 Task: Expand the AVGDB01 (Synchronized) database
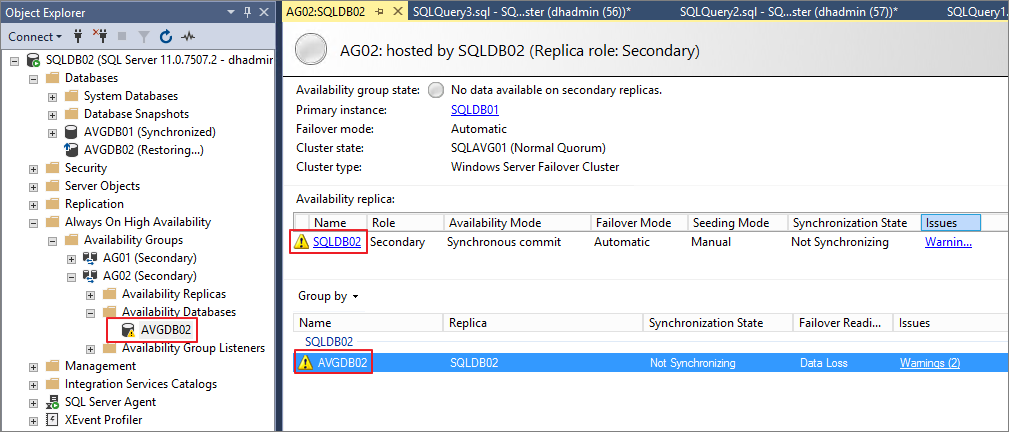coord(53,133)
